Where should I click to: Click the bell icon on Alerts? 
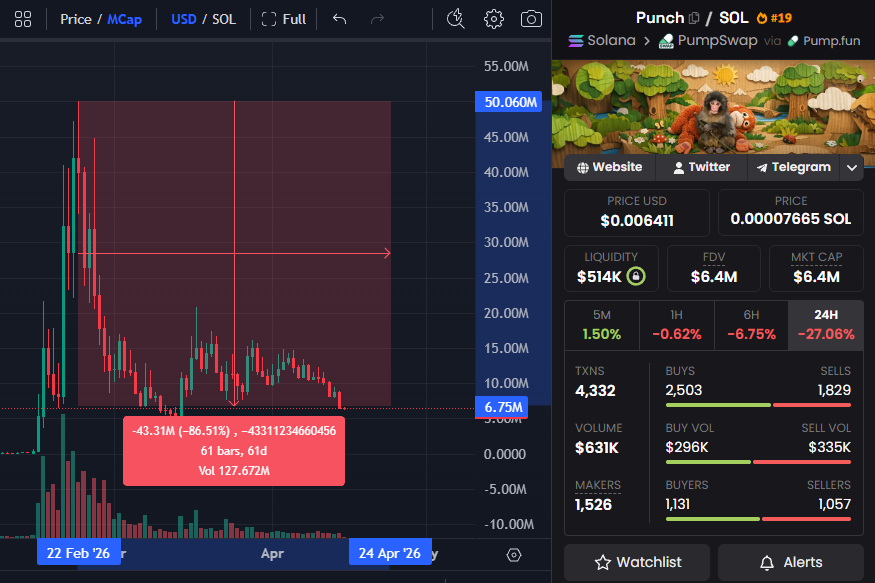pyautogui.click(x=767, y=562)
